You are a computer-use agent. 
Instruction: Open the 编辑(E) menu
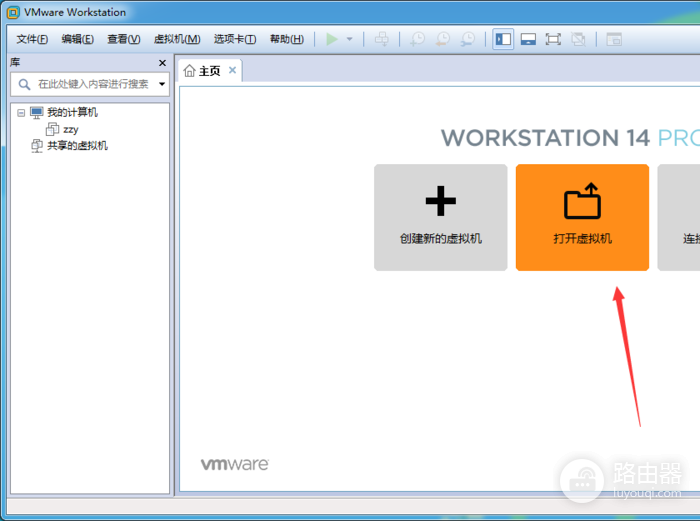coord(78,39)
